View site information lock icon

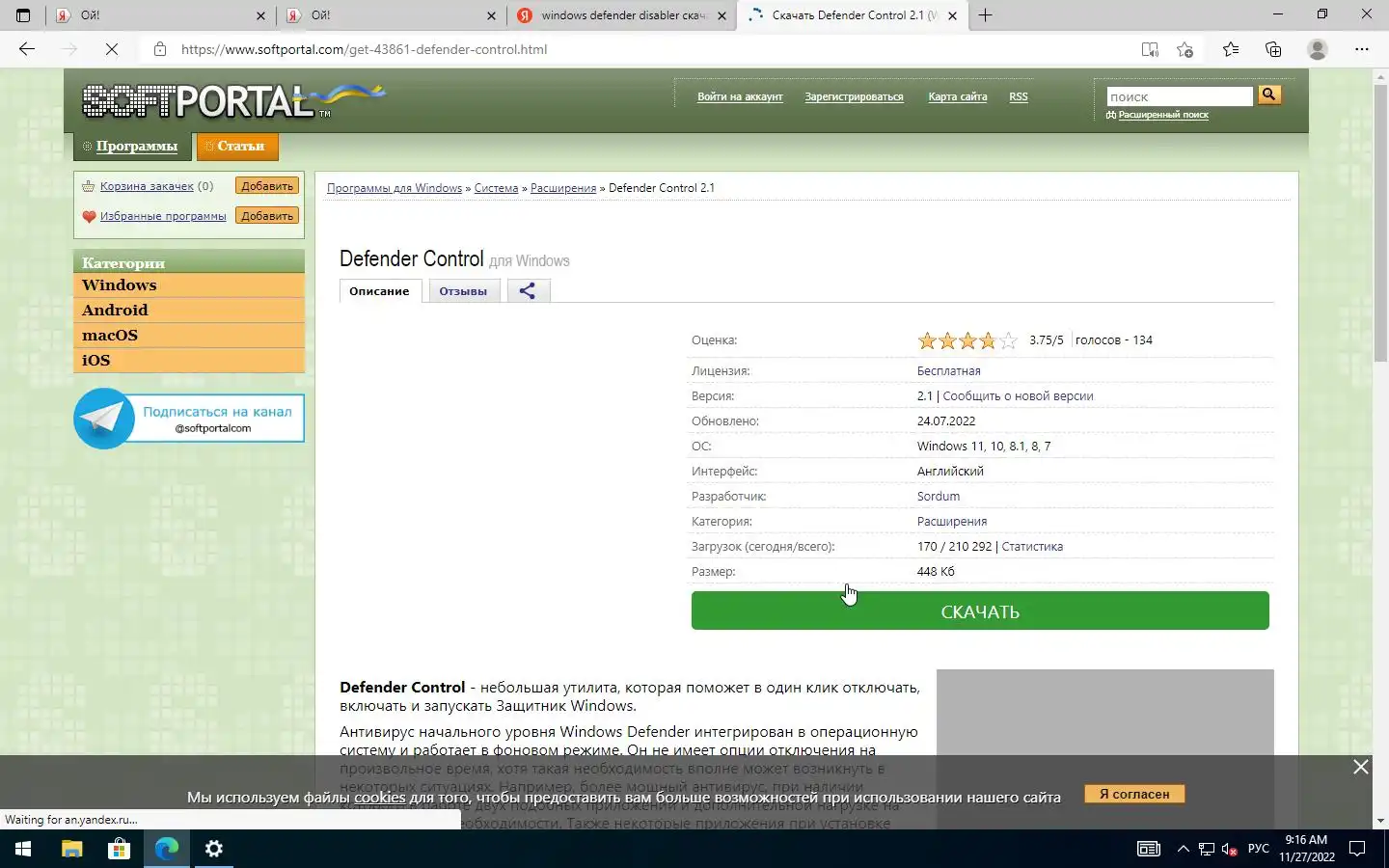[160, 49]
